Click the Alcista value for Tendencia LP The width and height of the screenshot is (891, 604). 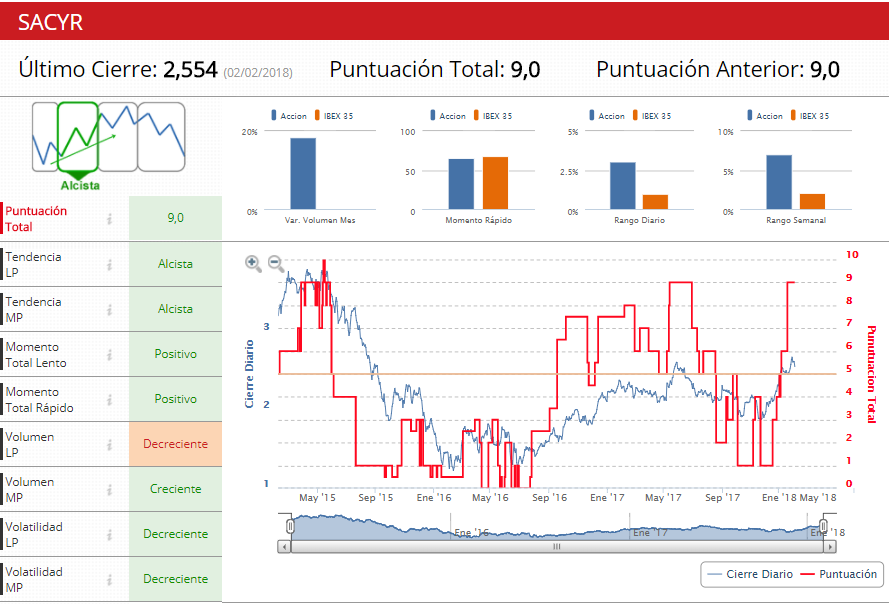point(176,264)
